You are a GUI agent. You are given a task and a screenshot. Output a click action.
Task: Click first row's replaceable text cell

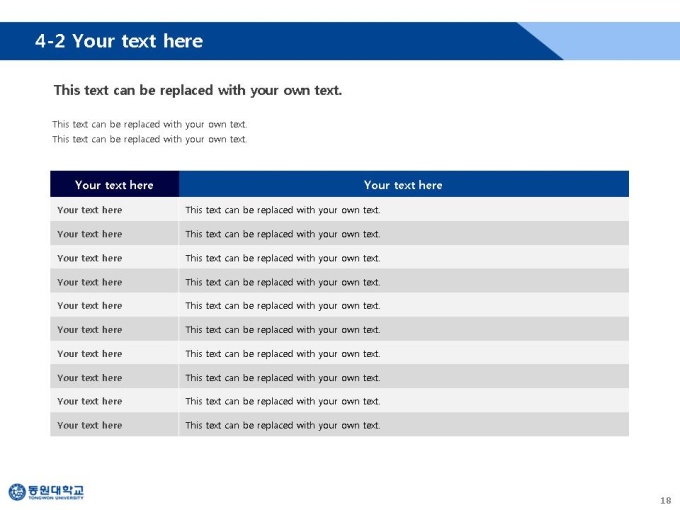click(x=404, y=209)
